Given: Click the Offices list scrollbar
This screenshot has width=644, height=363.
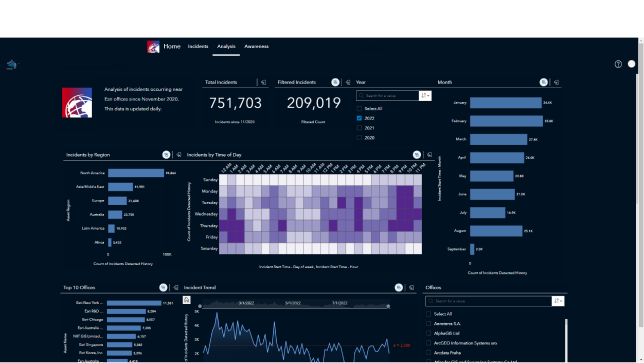Looking at the screenshot, I should pos(566,340).
